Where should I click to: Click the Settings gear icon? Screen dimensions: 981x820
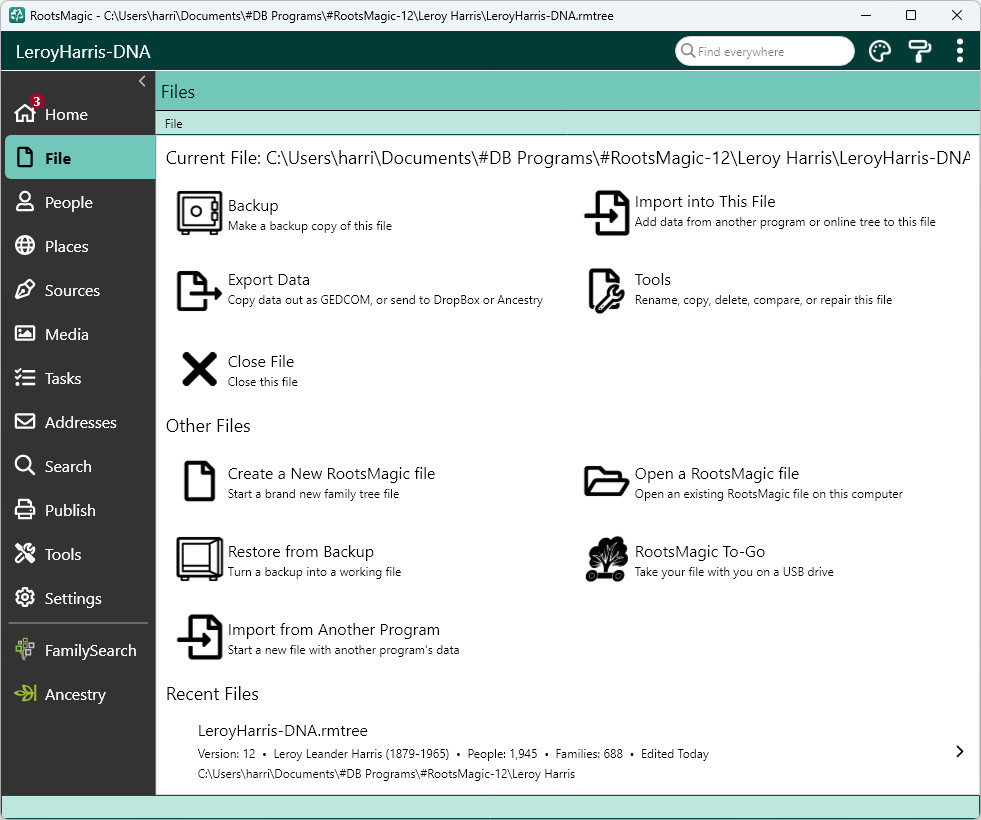pyautogui.click(x=25, y=597)
